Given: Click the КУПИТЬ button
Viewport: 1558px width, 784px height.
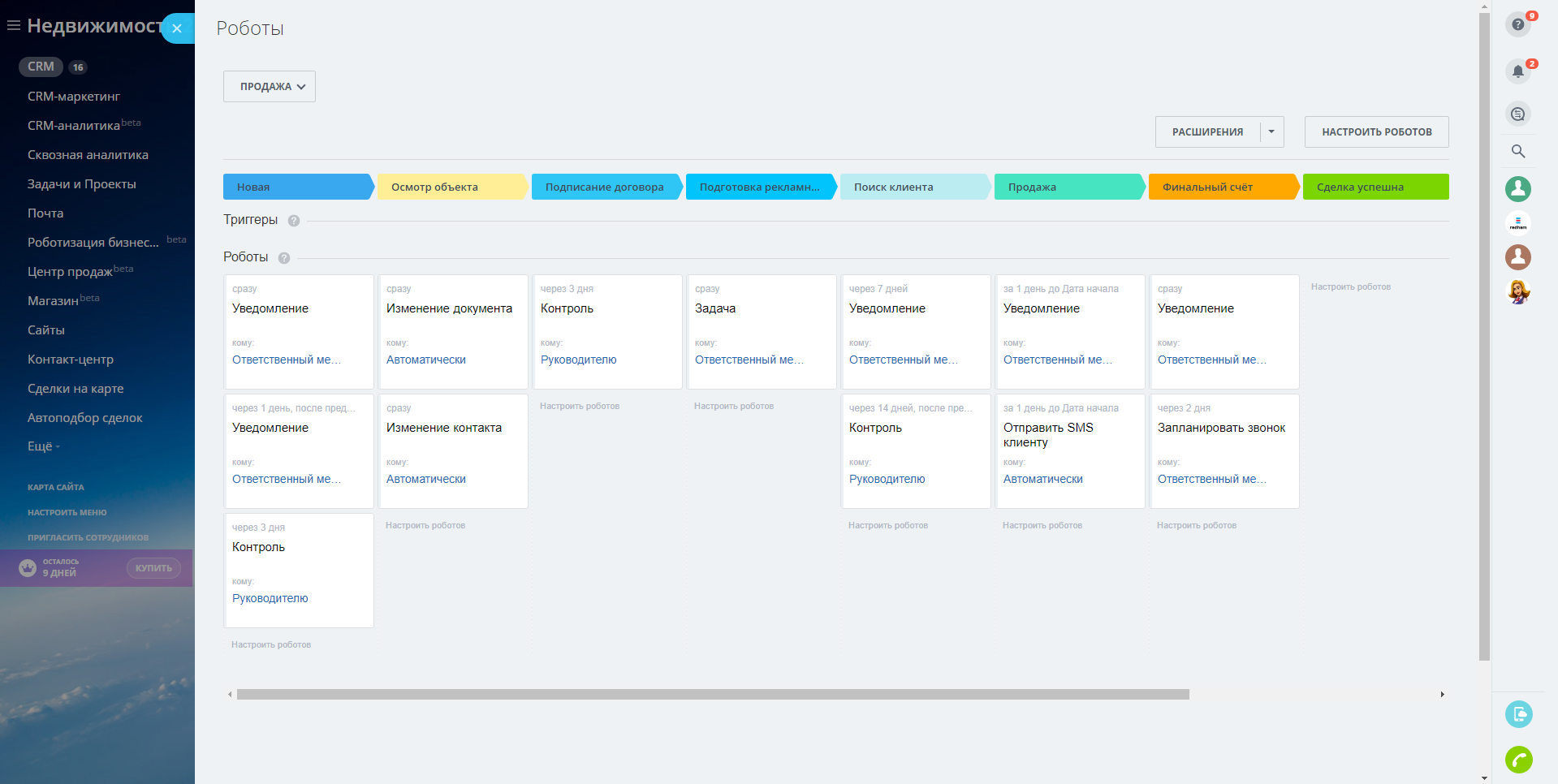Looking at the screenshot, I should (x=153, y=568).
